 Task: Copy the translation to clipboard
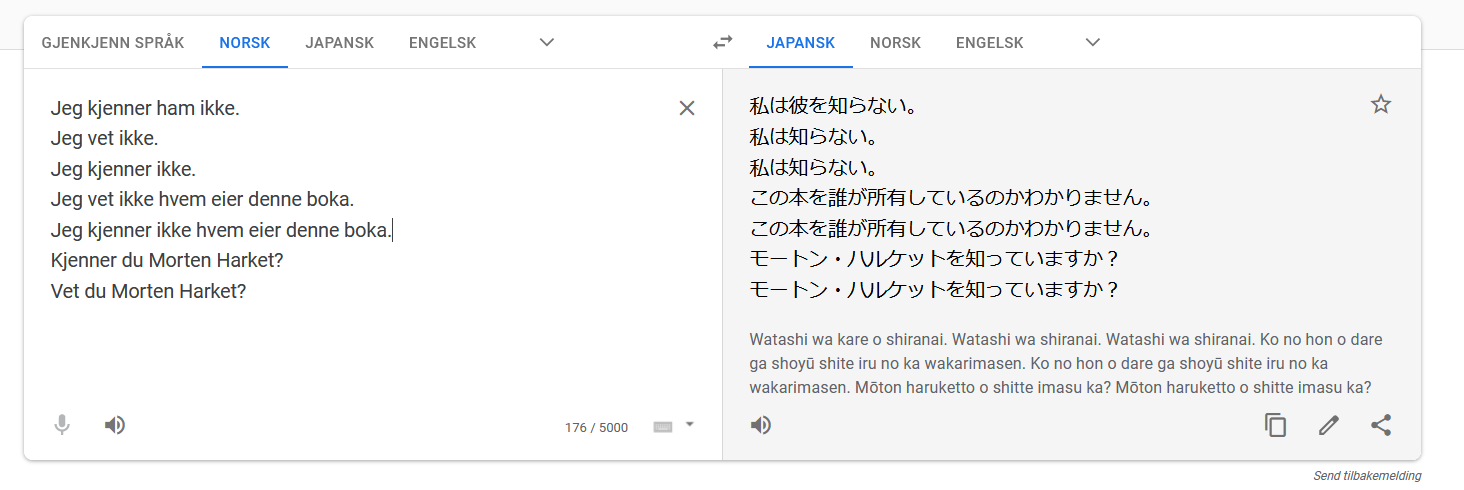click(1275, 426)
